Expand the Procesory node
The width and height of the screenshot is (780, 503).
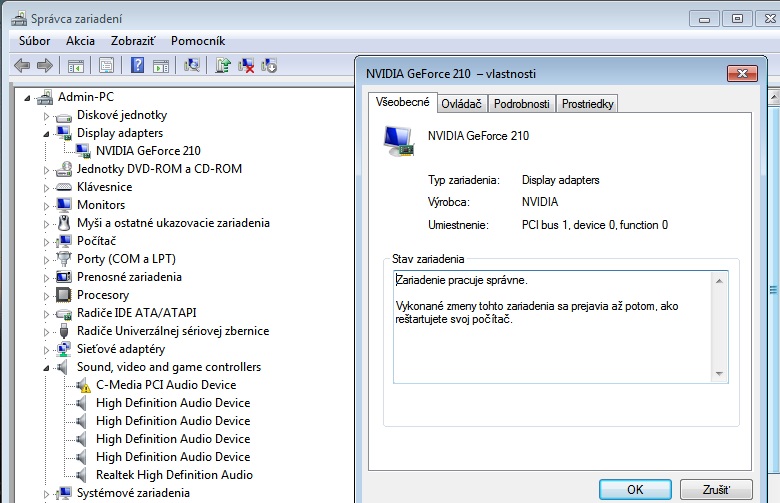(46, 296)
